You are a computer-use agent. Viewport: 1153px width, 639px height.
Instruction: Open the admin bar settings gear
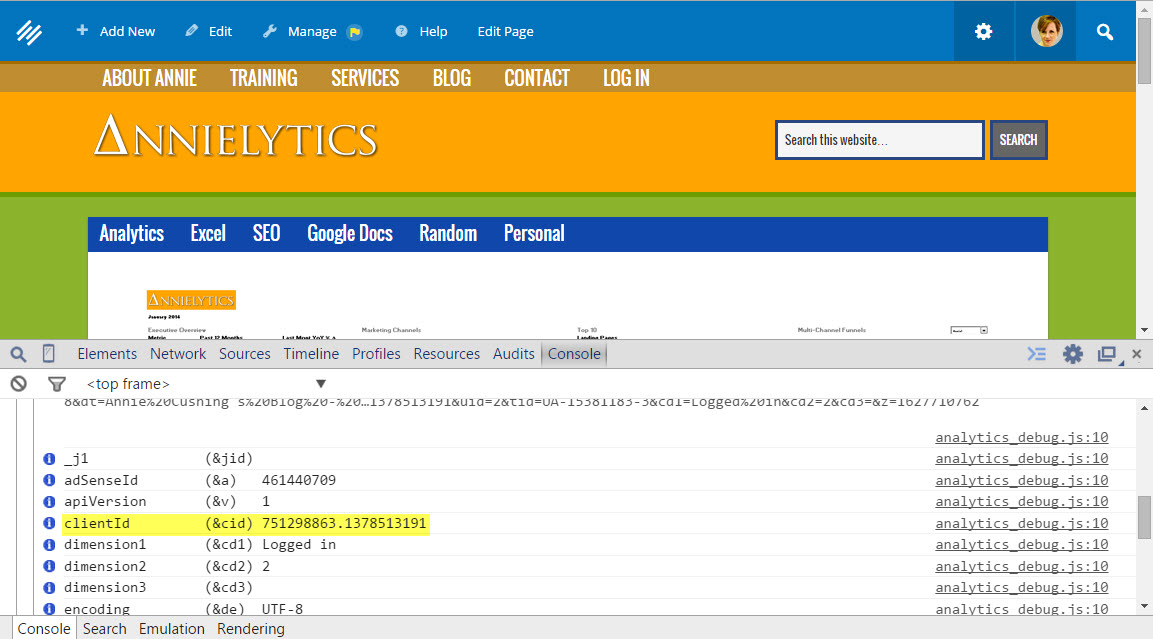pos(983,32)
